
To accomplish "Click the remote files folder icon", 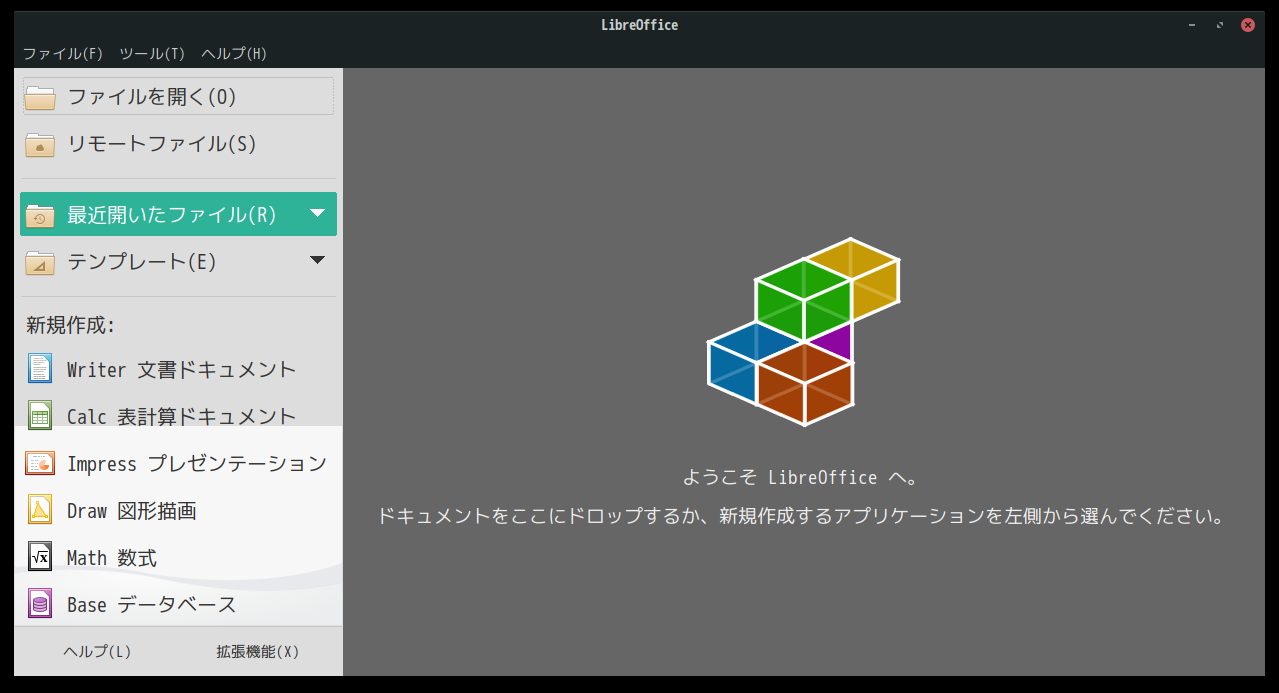I will tap(40, 144).
